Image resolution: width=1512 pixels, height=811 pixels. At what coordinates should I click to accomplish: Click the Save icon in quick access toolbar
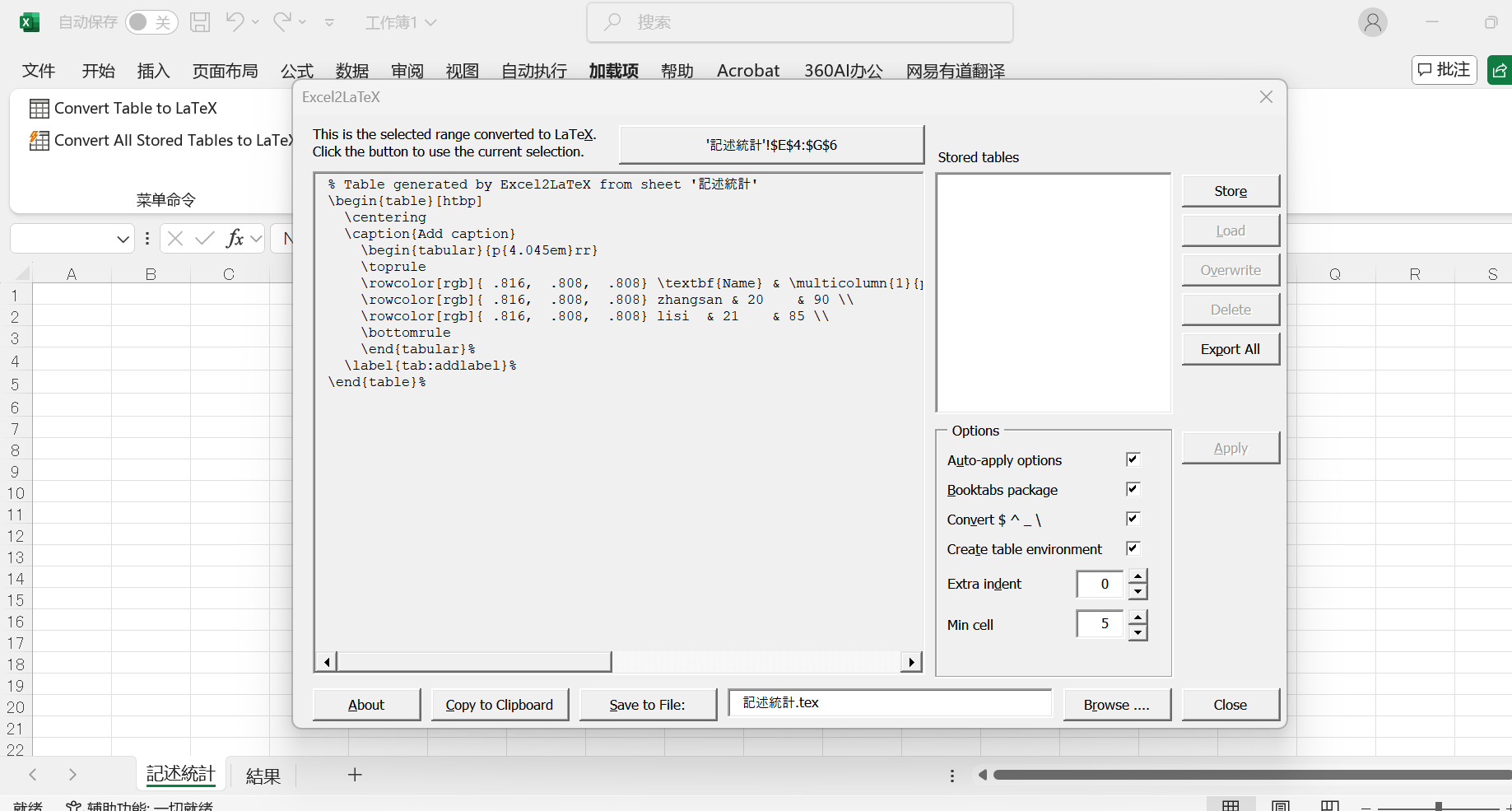tap(199, 22)
